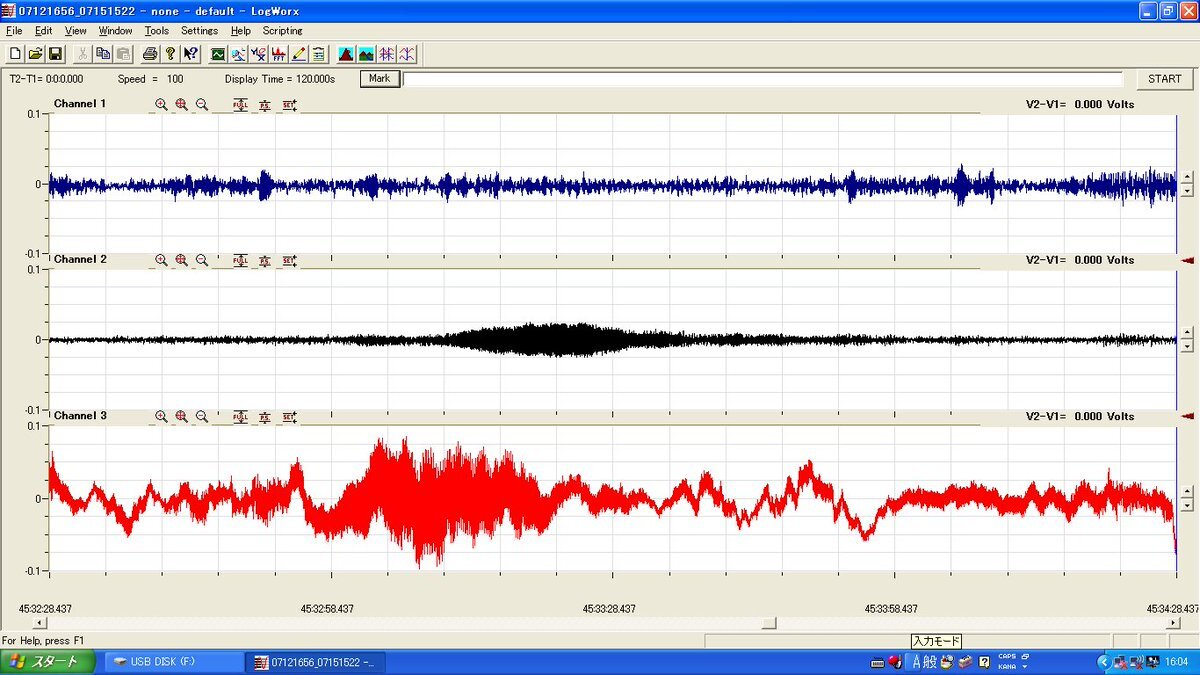
Task: Apply autoscale (P.S.) to Channel 2
Action: pyautogui.click(x=264, y=260)
